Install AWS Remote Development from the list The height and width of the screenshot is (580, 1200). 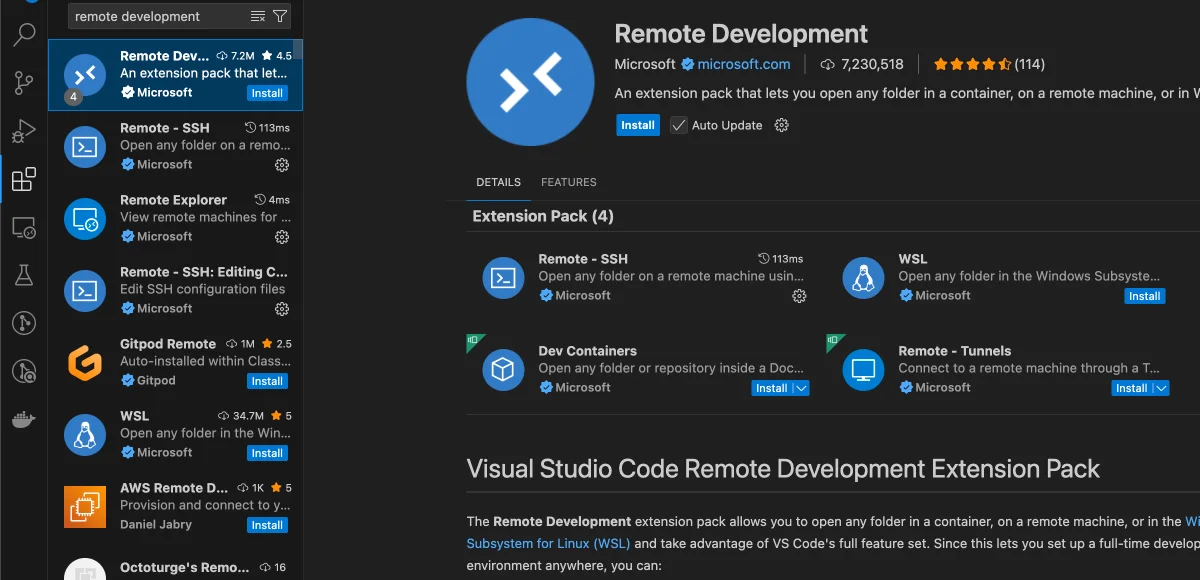click(x=267, y=525)
